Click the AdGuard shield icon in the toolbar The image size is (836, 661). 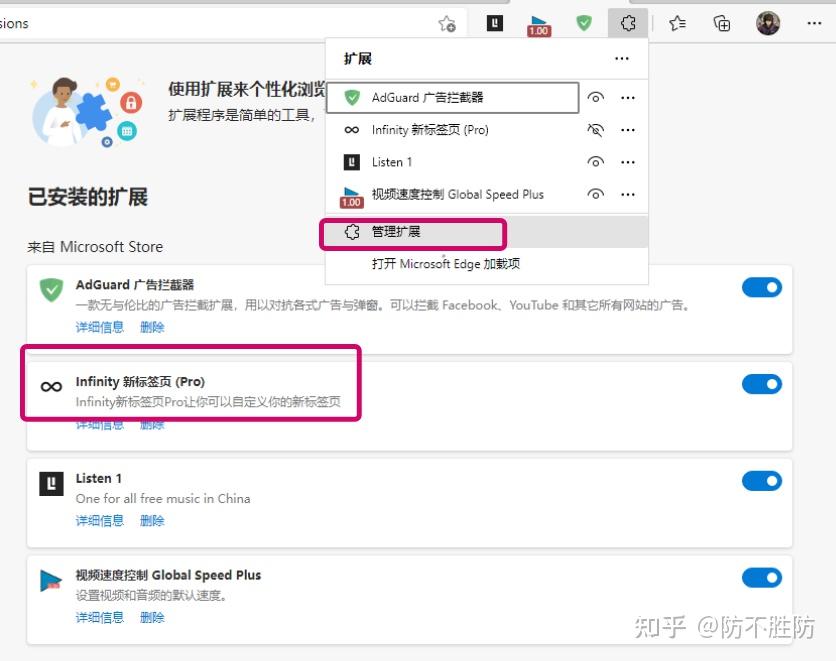tap(583, 22)
